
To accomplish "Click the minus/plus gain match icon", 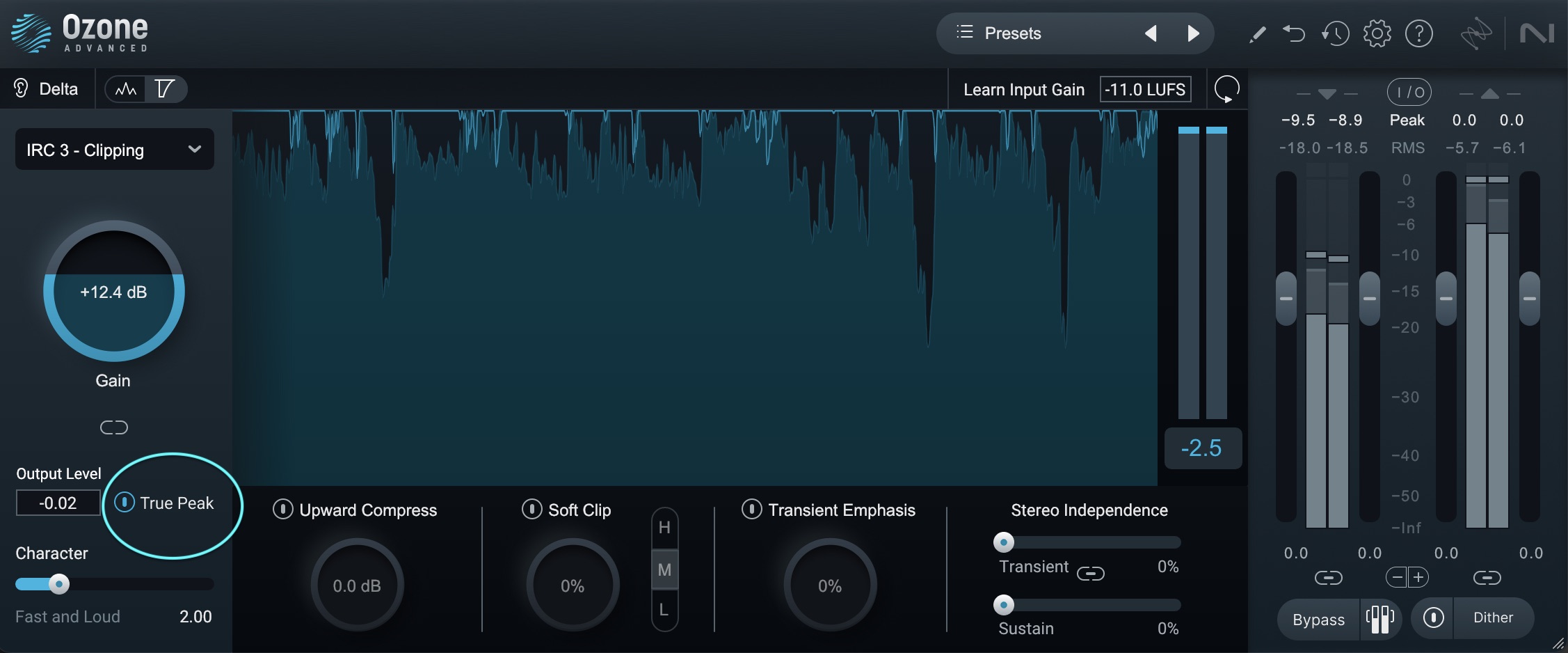I will [x=1407, y=577].
